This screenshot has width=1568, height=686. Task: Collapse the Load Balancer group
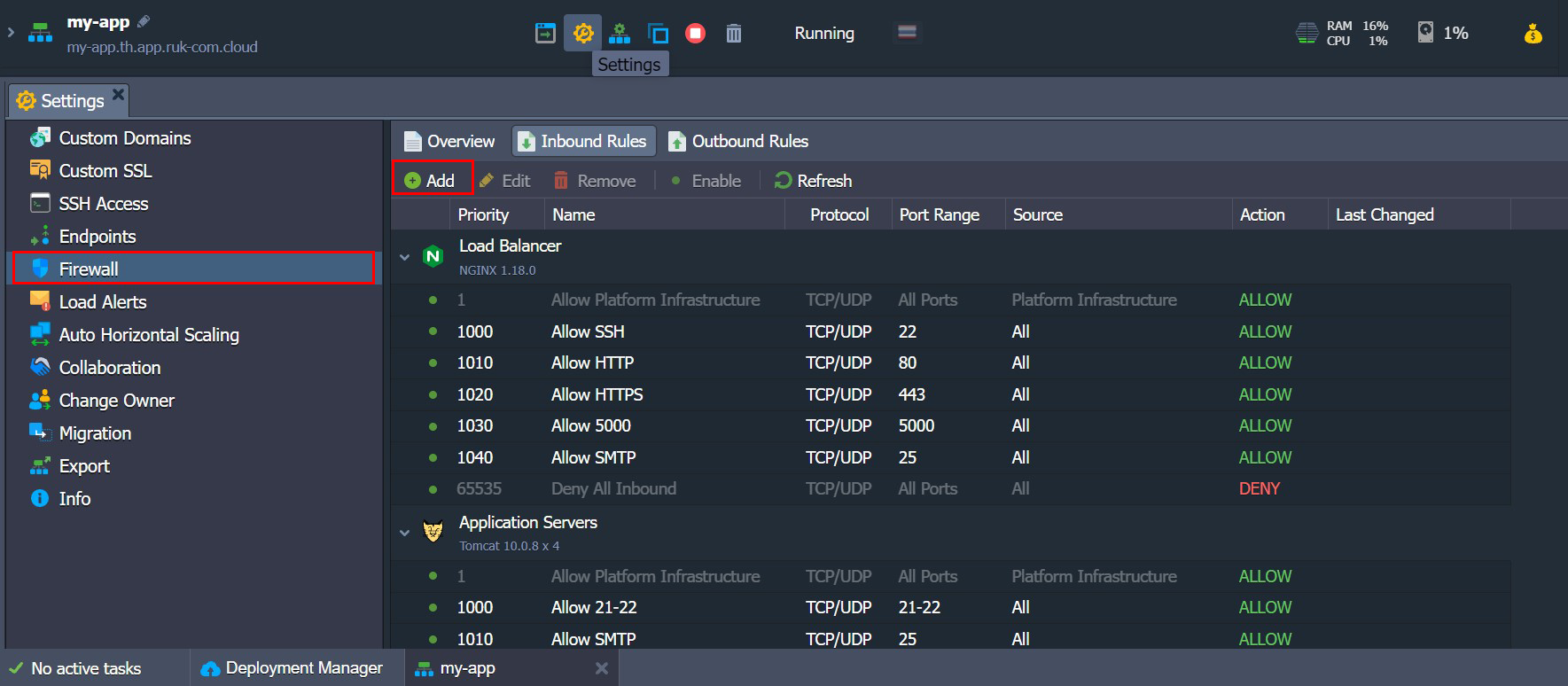click(x=405, y=257)
